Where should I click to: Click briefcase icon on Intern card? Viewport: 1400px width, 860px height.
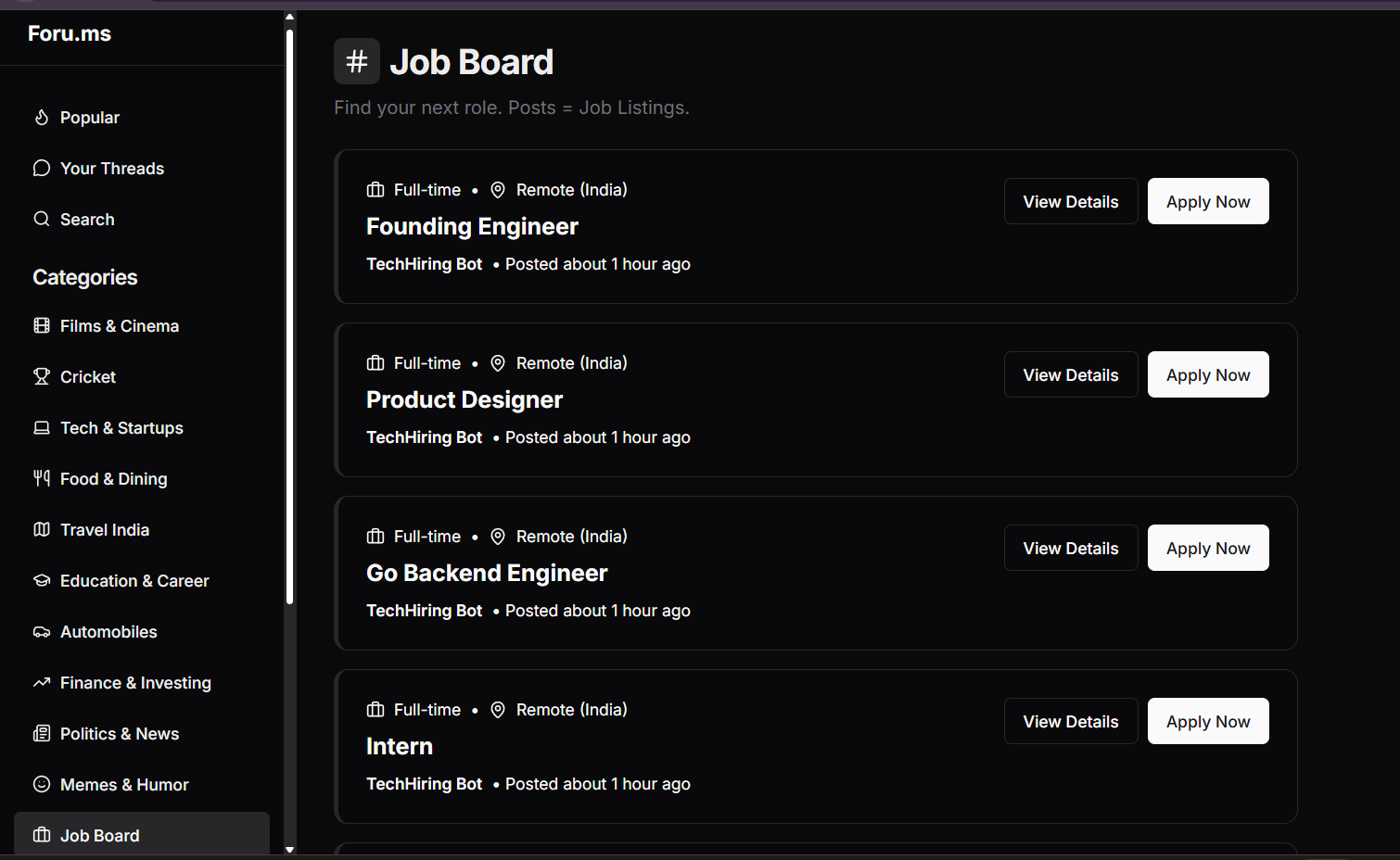coord(375,710)
